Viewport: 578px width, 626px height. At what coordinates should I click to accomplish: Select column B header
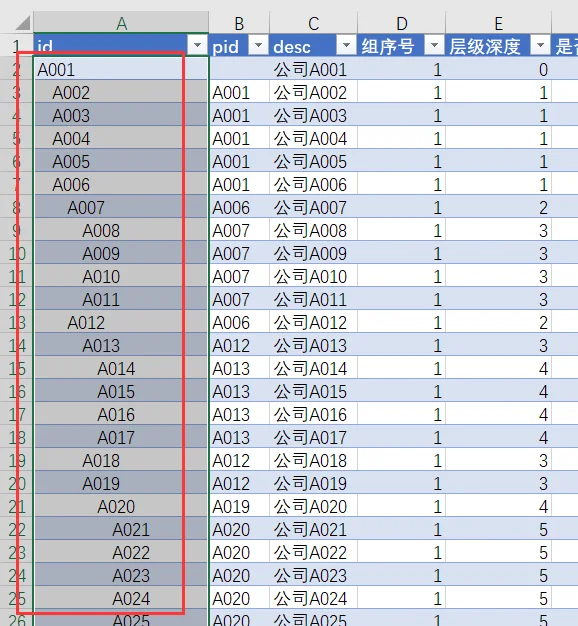click(239, 23)
